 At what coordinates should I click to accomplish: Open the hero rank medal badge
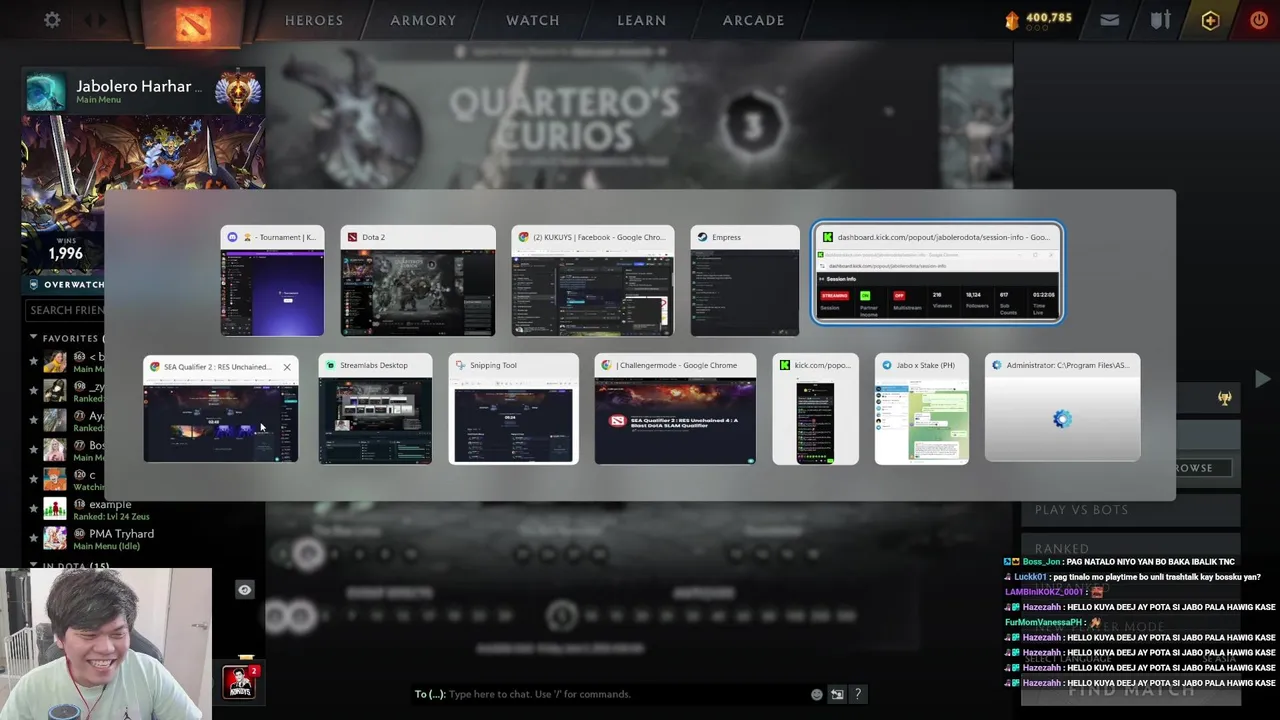click(x=238, y=92)
